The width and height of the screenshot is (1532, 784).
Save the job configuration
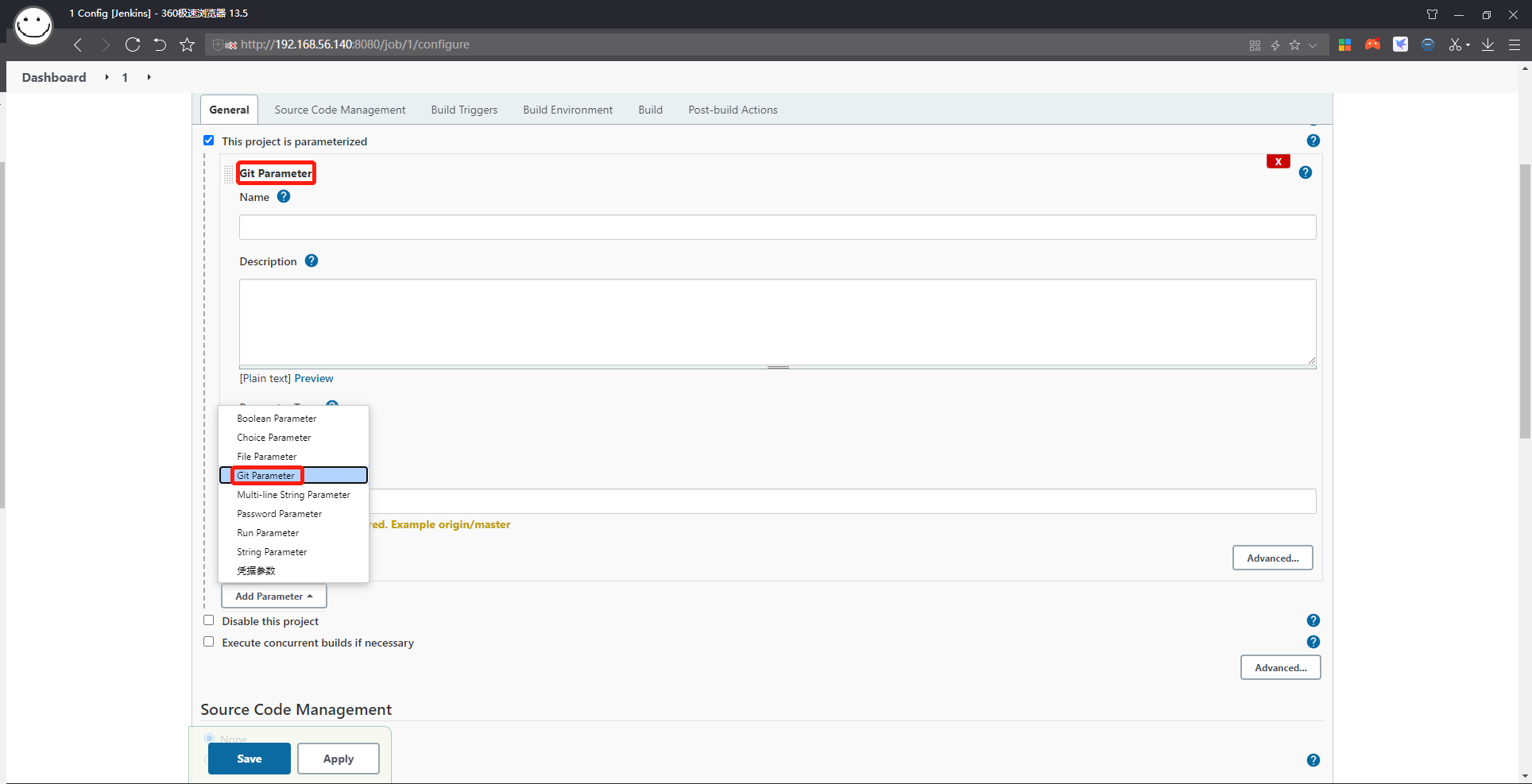coord(250,759)
